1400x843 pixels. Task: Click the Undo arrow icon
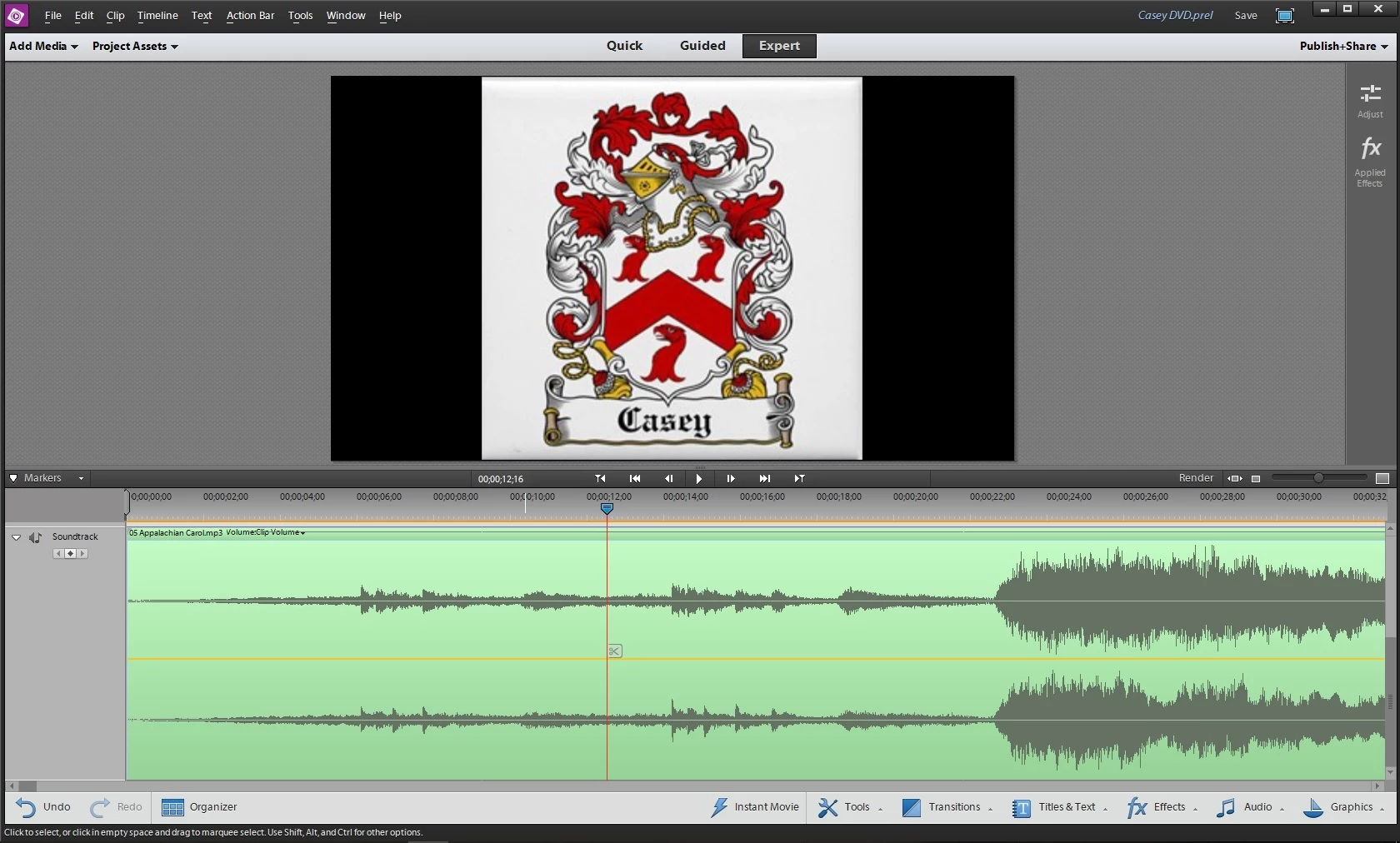26,807
